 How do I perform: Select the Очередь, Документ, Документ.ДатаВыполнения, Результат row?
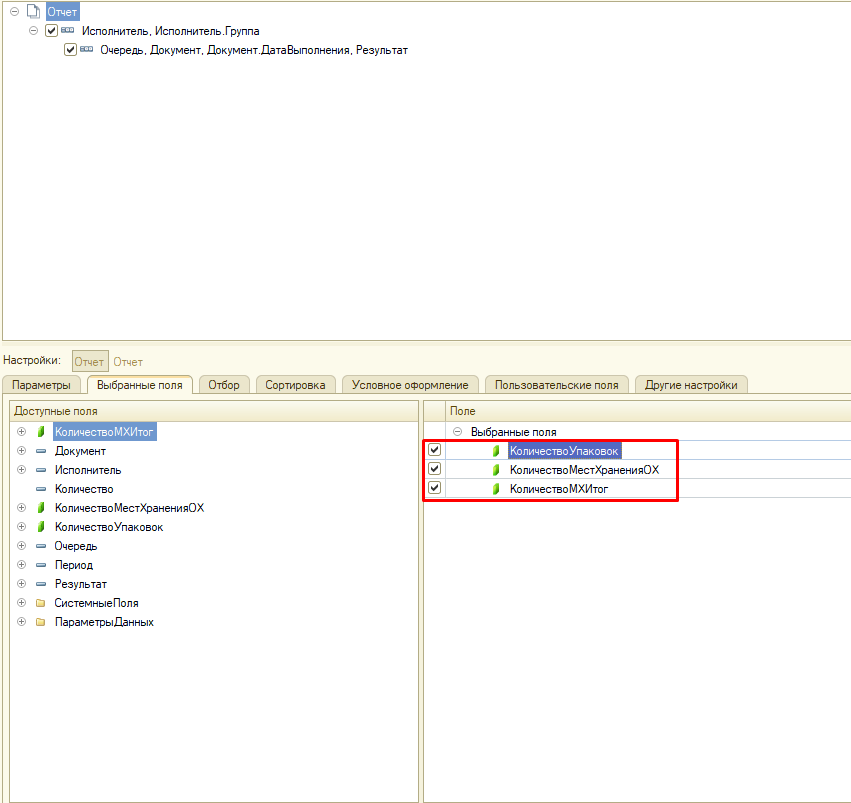(x=254, y=50)
